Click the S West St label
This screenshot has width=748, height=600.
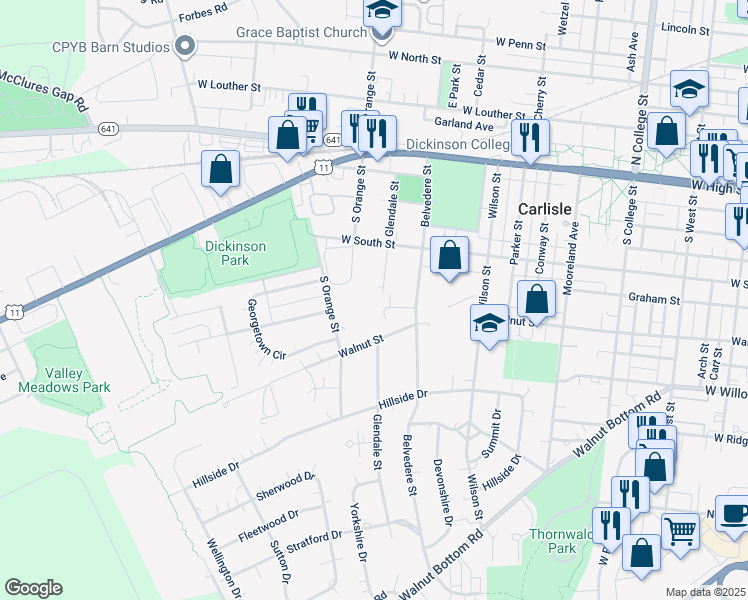pyautogui.click(x=690, y=218)
